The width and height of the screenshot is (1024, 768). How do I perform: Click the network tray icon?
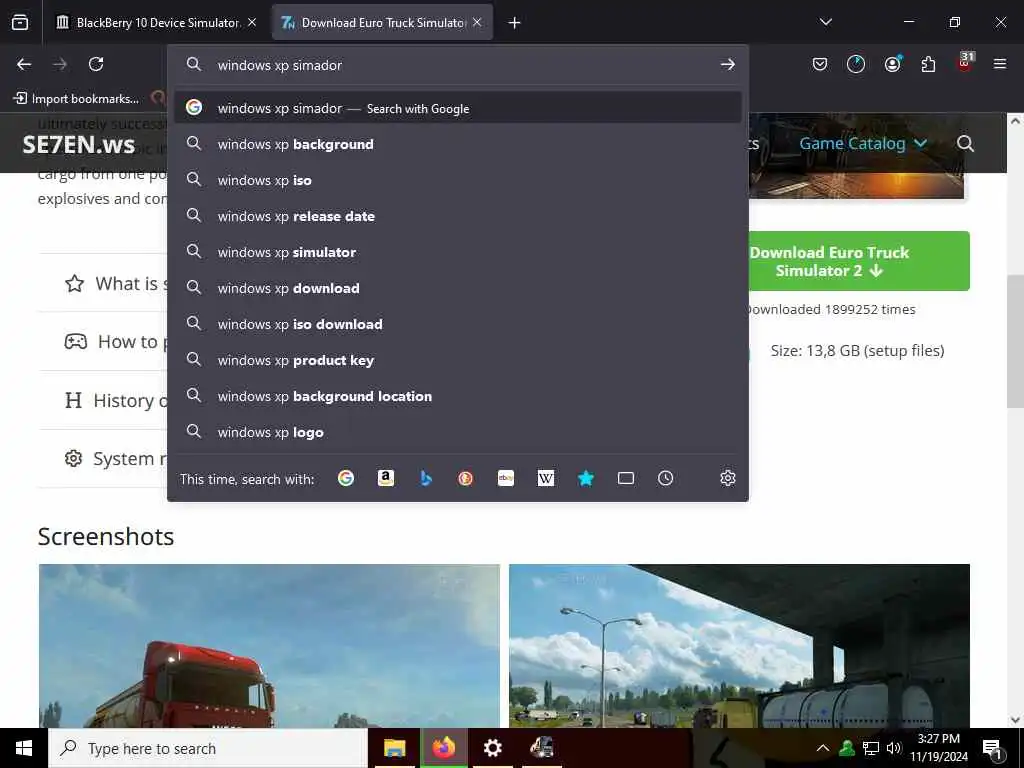tap(871, 748)
